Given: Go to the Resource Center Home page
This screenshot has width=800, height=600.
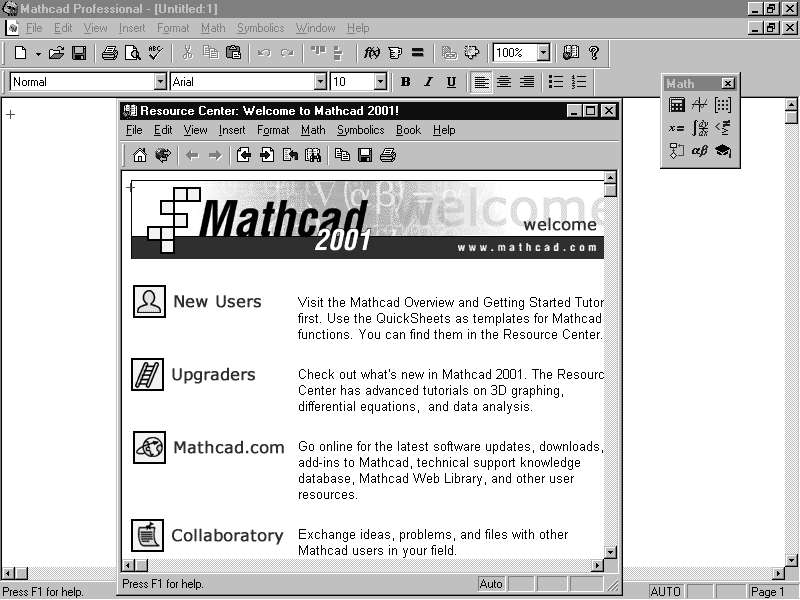Looking at the screenshot, I should pyautogui.click(x=139, y=155).
